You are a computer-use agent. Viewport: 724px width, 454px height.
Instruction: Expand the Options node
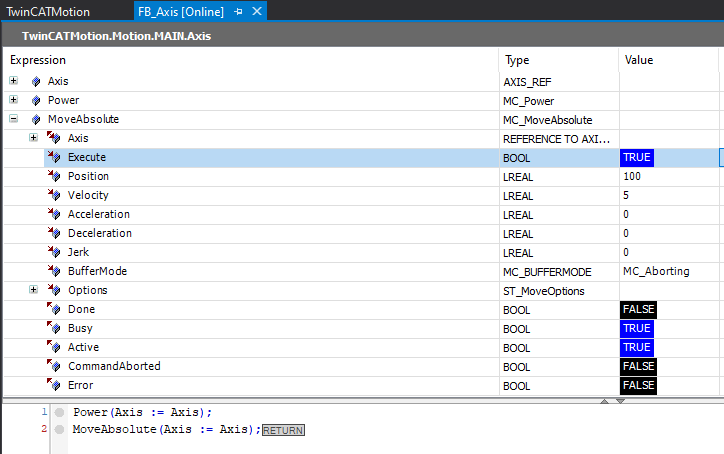33,289
